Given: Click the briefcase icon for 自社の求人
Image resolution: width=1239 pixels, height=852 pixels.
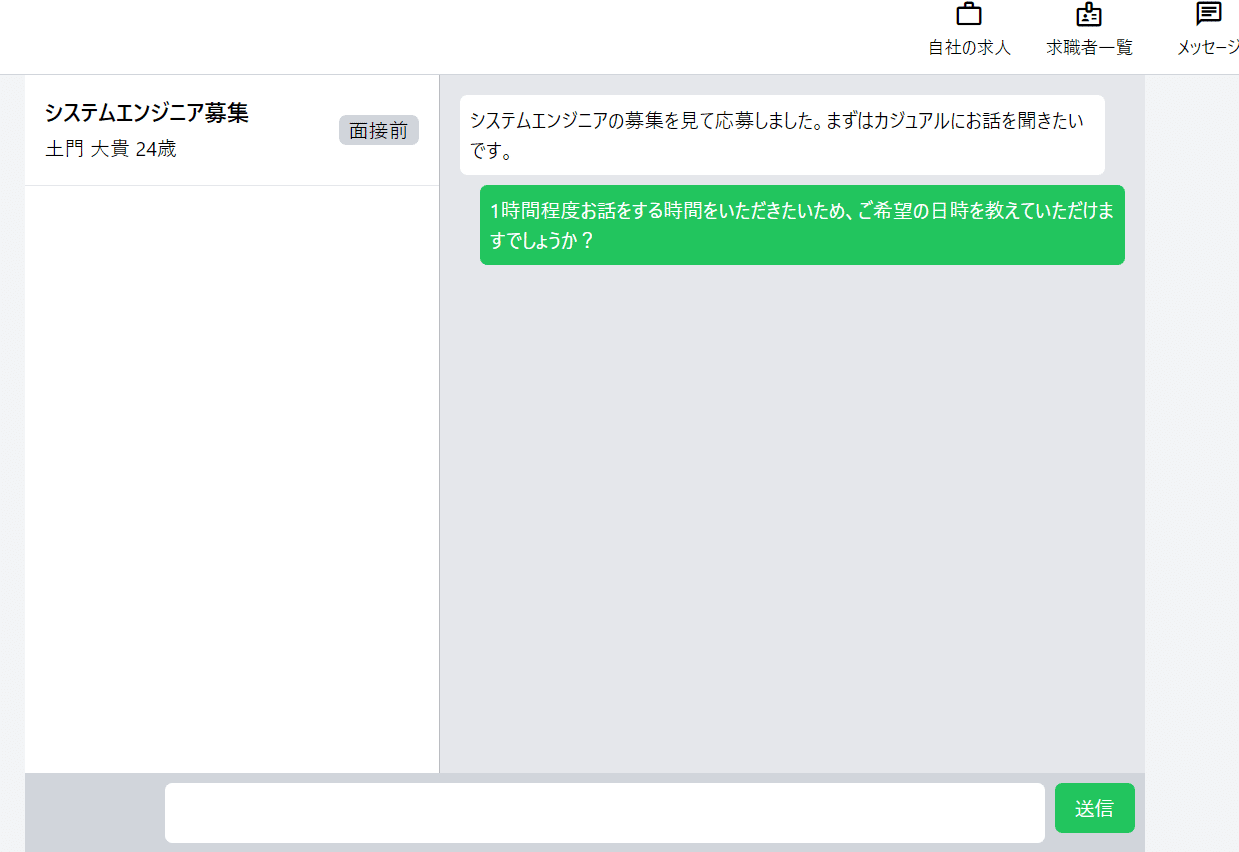Looking at the screenshot, I should pos(969,15).
